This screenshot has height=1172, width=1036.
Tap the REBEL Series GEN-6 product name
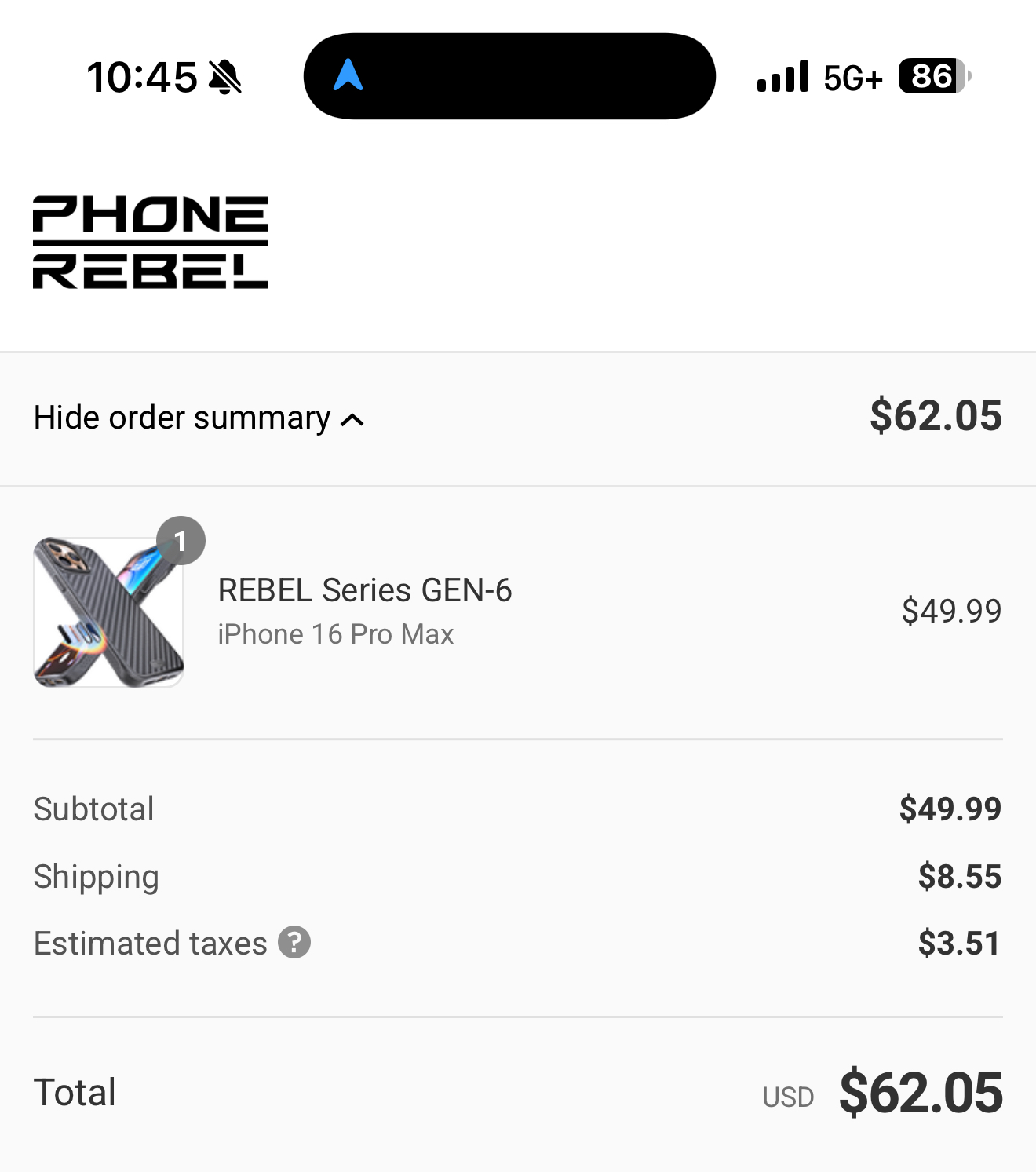(364, 590)
